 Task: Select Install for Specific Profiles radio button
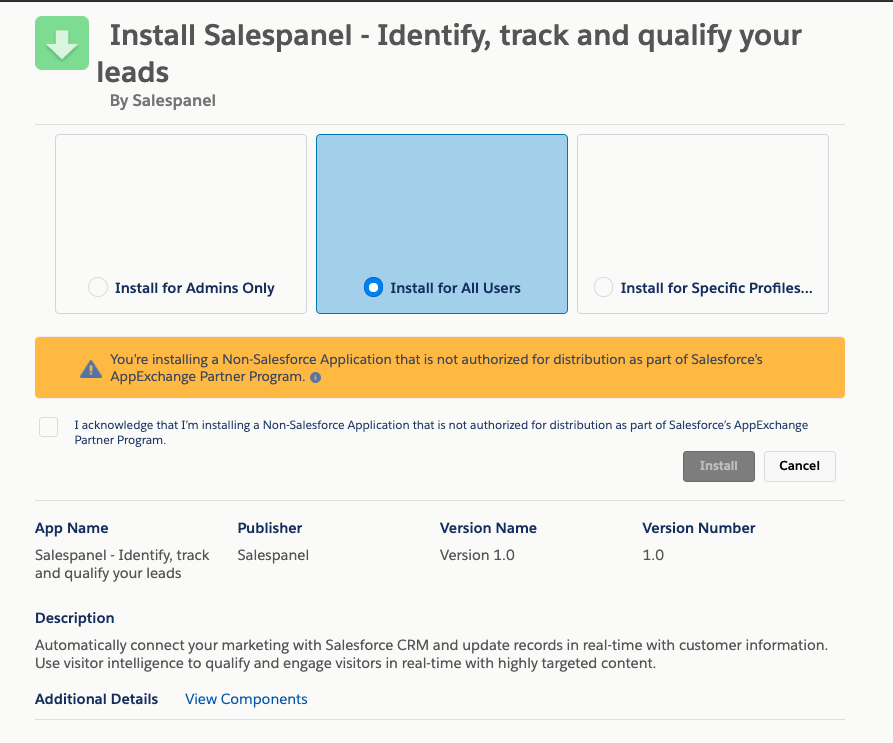(x=603, y=287)
